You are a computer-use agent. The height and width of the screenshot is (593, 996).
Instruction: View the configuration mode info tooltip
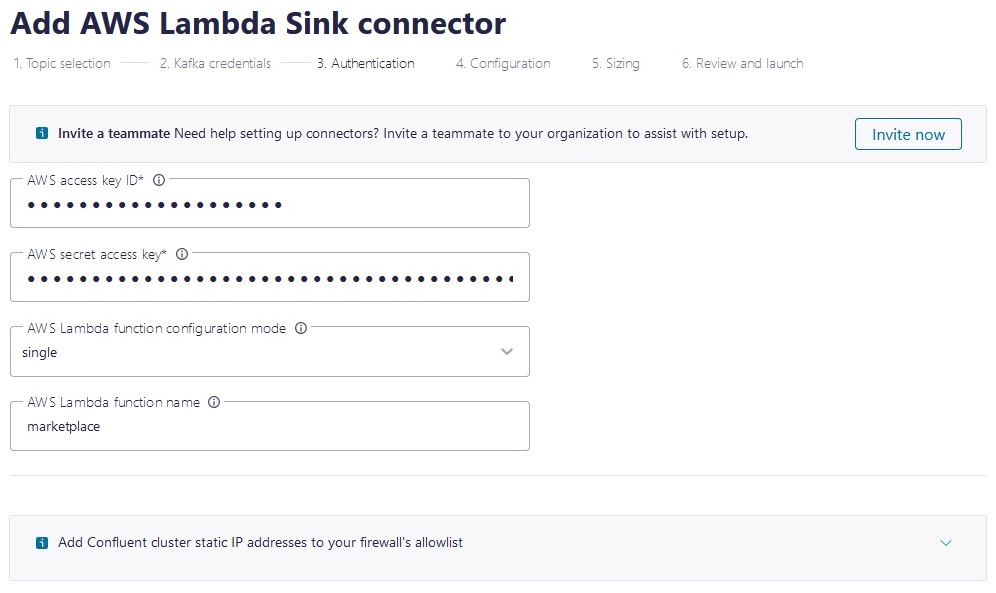[301, 328]
